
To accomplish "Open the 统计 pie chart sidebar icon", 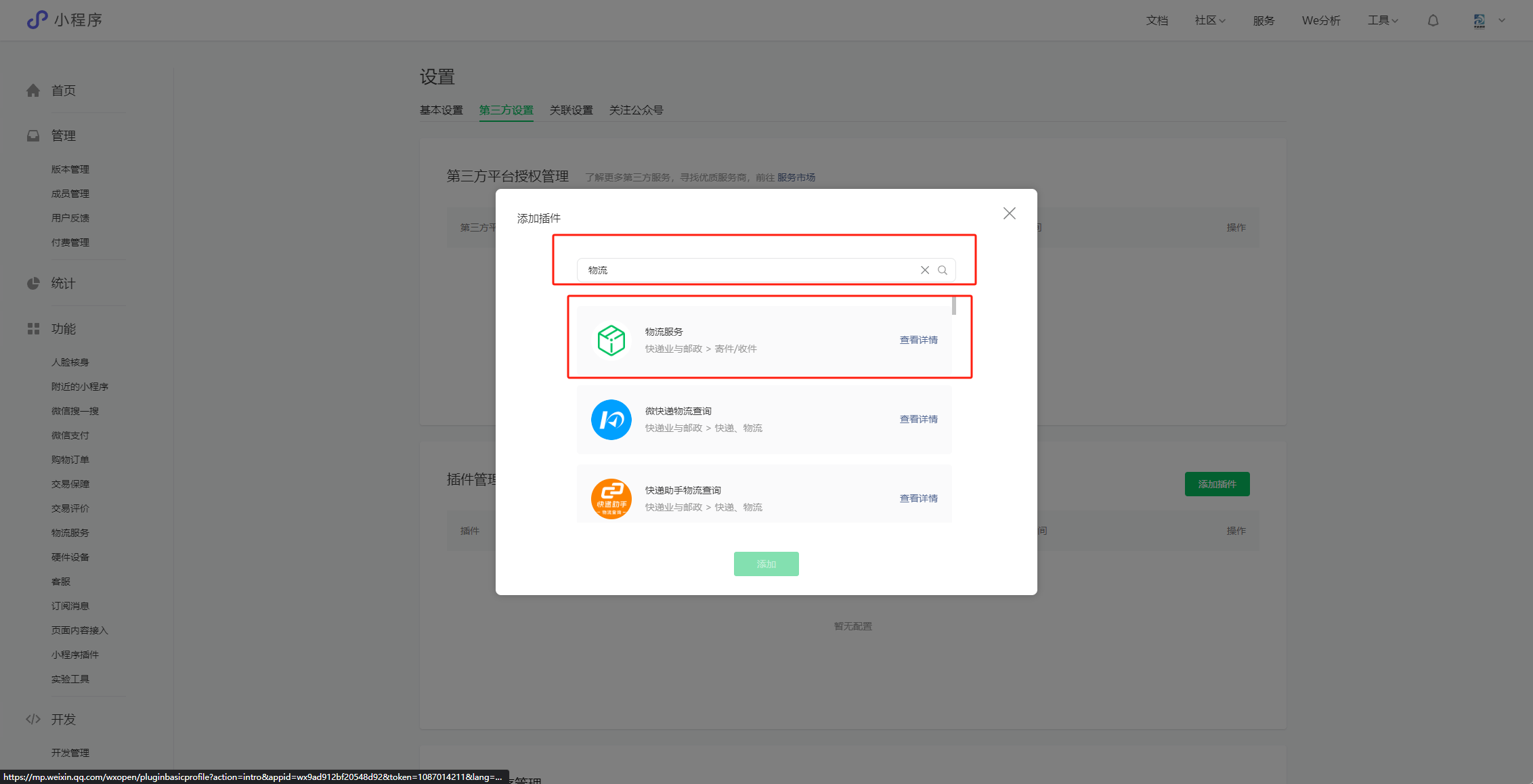I will (x=33, y=284).
